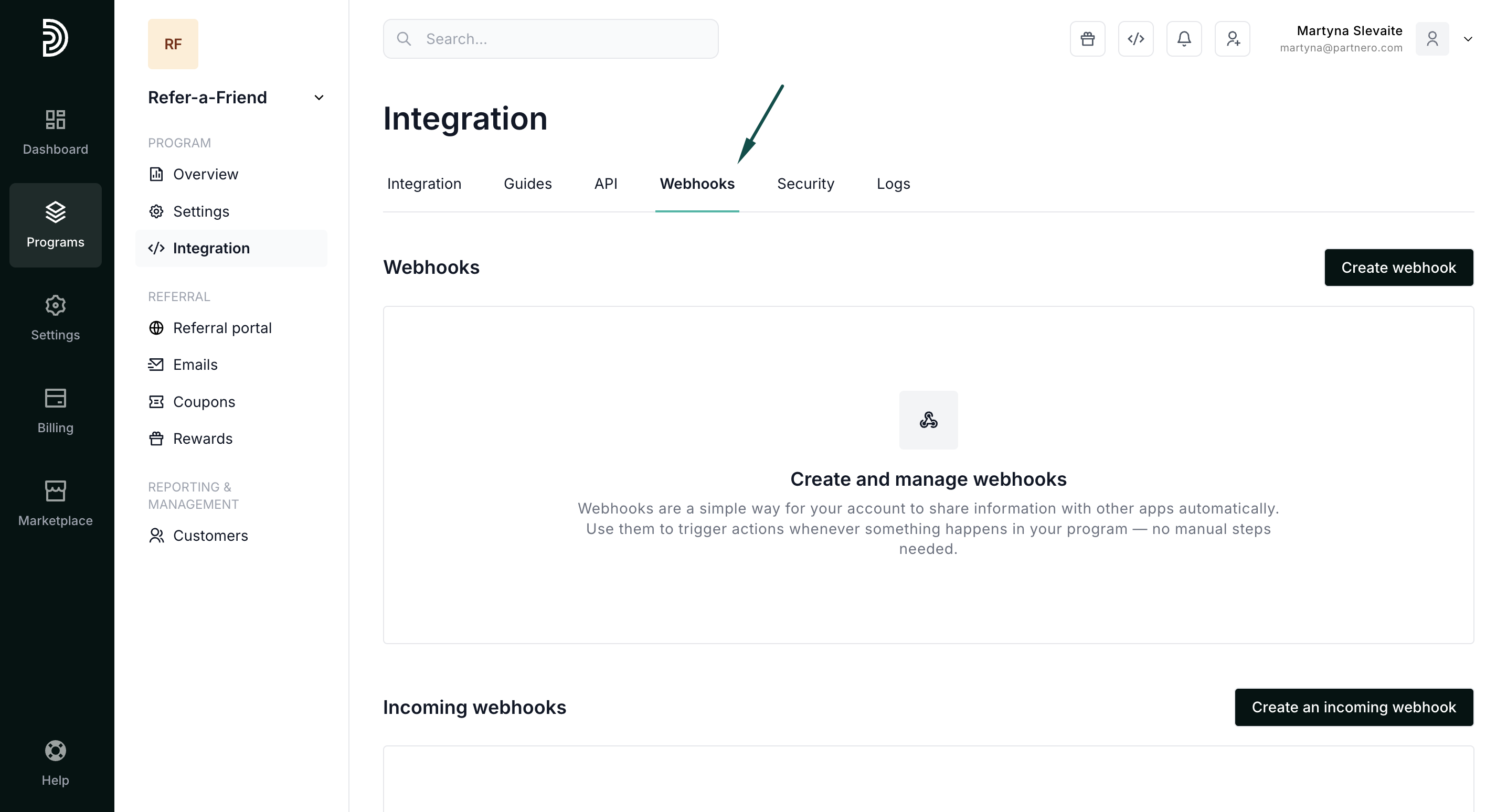This screenshot has height=812, width=1507.
Task: Click the gift icon in the top bar
Action: pos(1087,39)
